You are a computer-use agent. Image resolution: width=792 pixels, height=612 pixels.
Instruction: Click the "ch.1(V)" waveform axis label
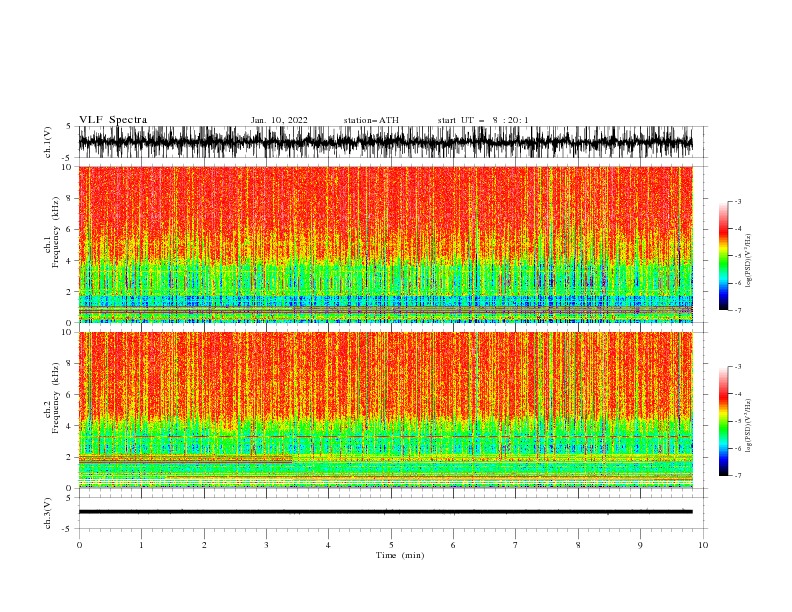48,142
